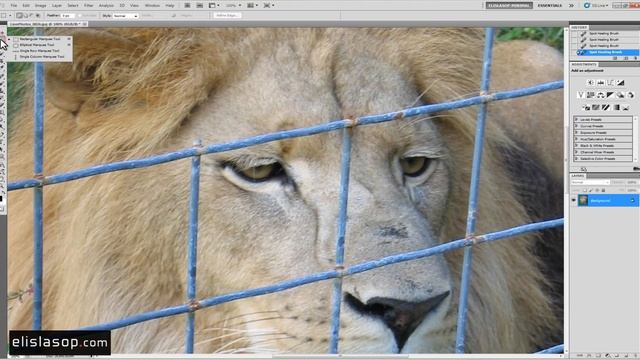Screen dimensions: 640x360
Task: Click the Refine Edge button
Action: tap(227, 15)
